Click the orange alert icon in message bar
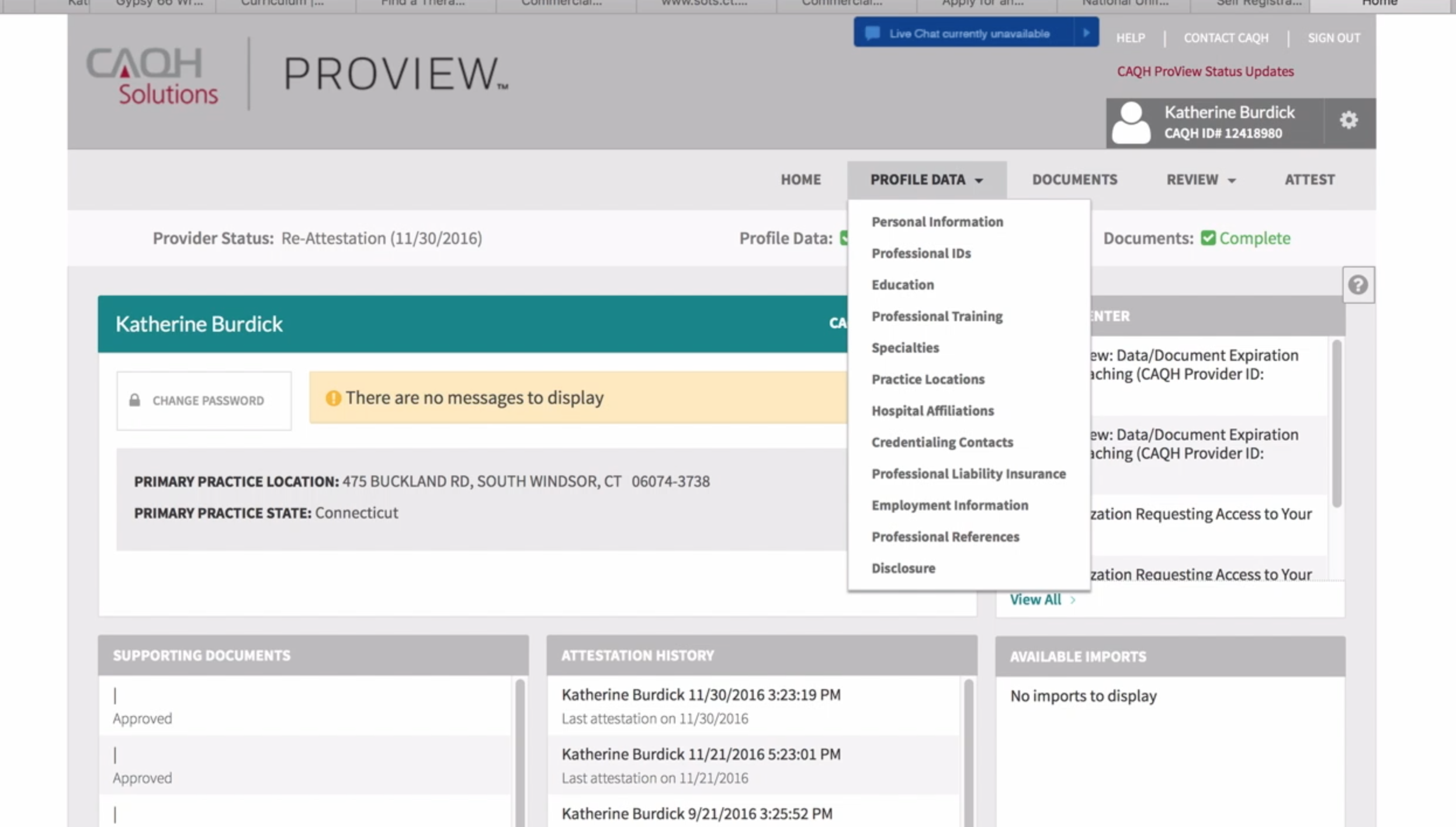The width and height of the screenshot is (1456, 827). pyautogui.click(x=333, y=398)
